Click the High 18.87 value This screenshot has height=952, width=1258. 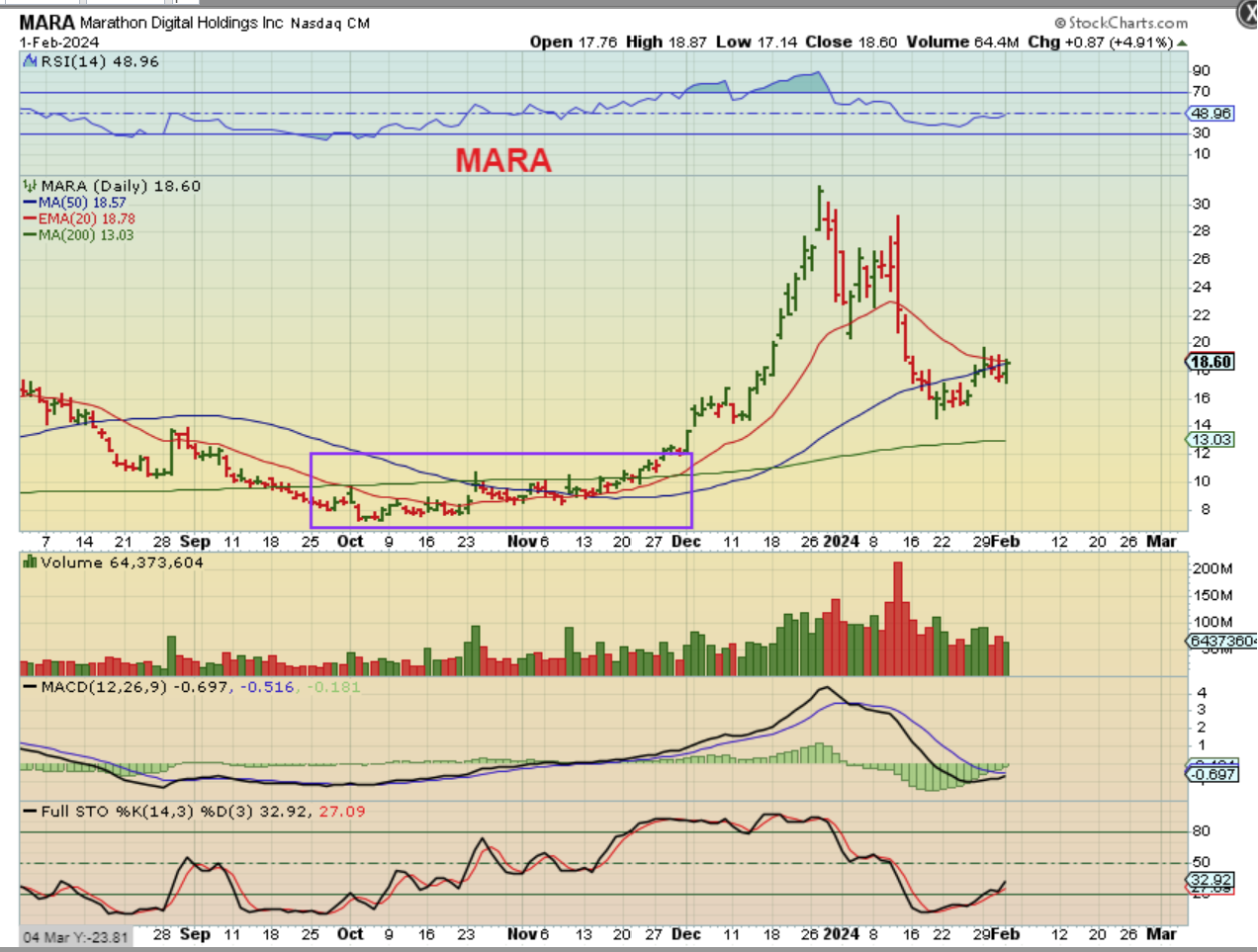click(x=667, y=42)
